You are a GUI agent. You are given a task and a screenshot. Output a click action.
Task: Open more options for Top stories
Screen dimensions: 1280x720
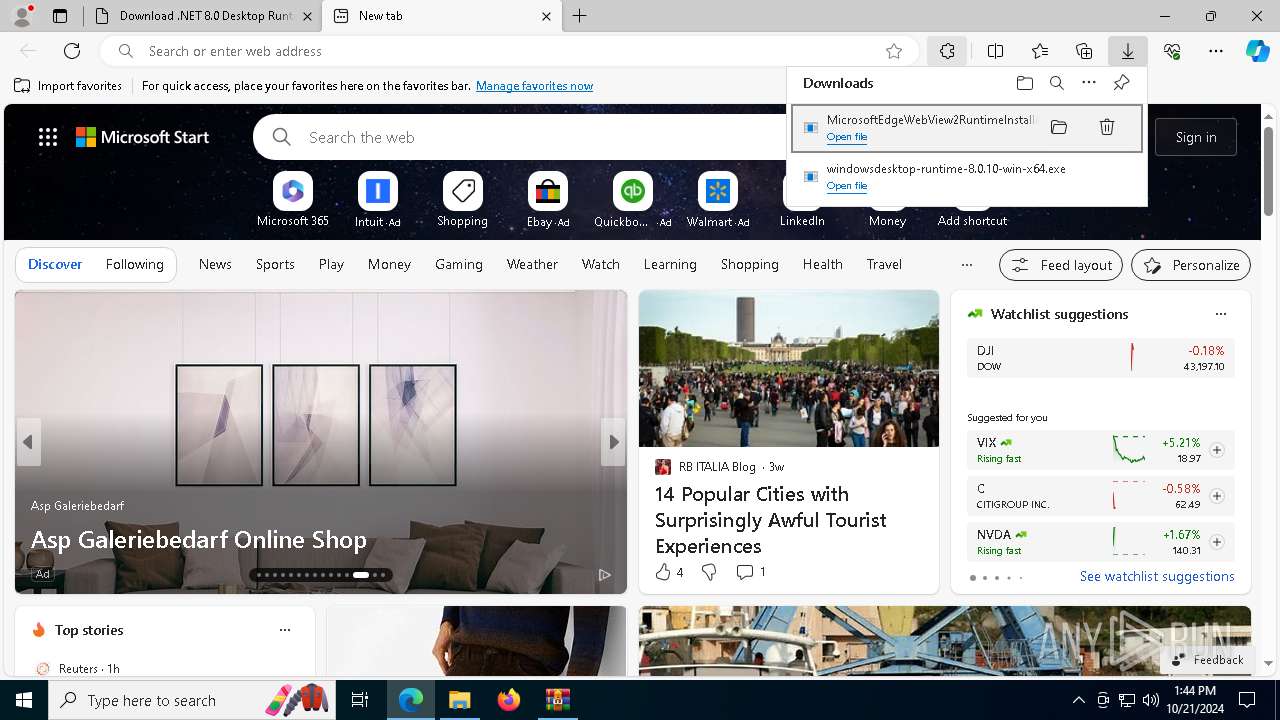(x=285, y=630)
